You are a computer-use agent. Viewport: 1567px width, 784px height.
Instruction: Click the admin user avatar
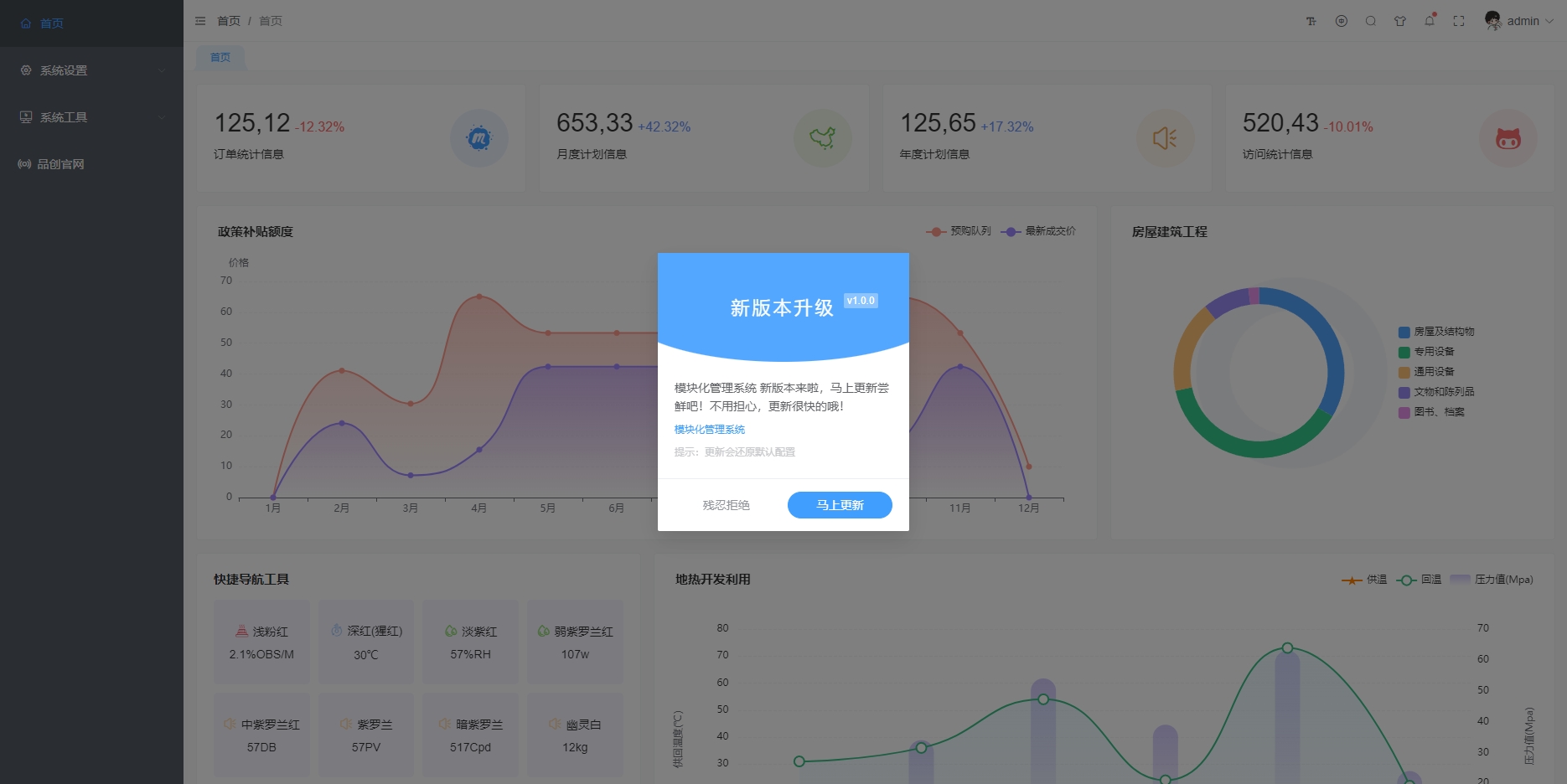click(x=1492, y=21)
